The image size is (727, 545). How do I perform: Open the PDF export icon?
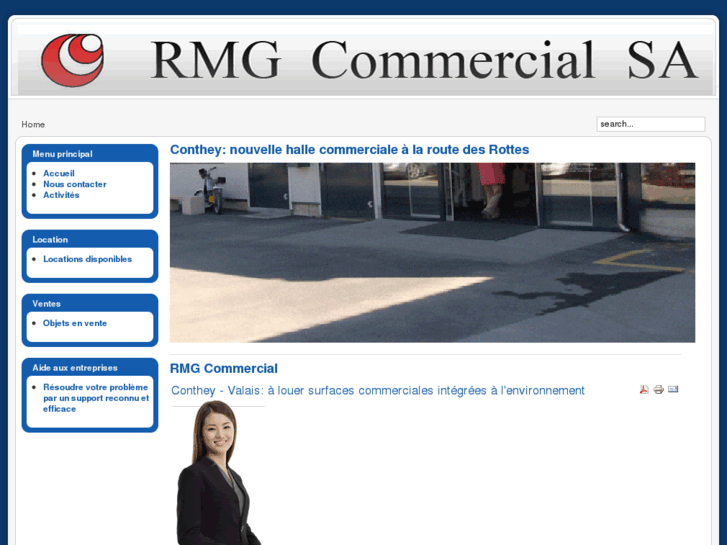(x=644, y=390)
